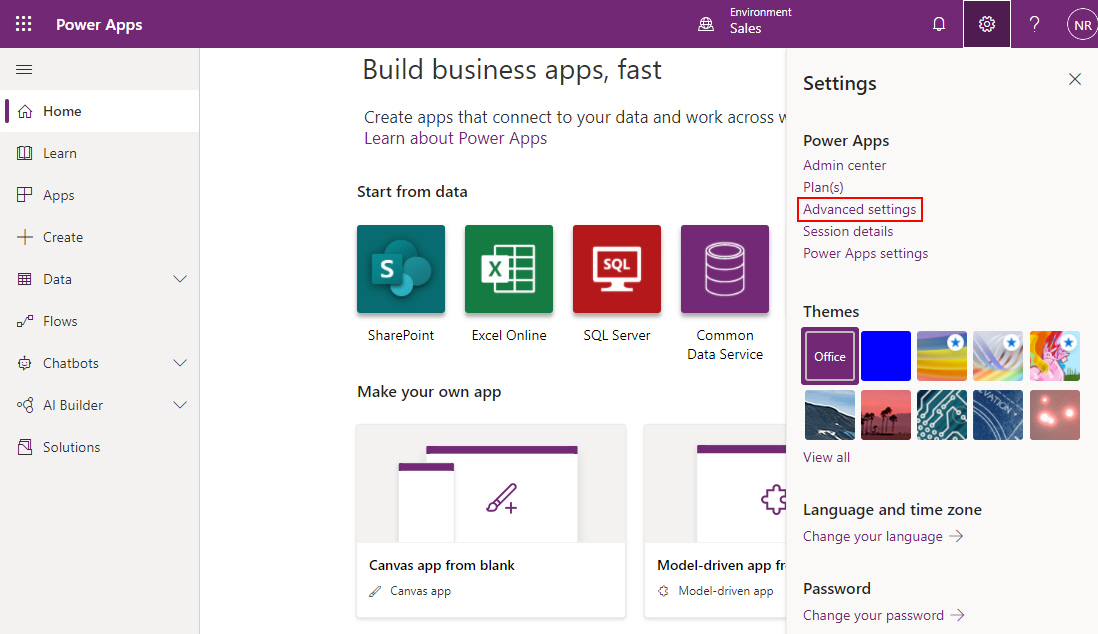1098x634 pixels.
Task: Click the puzzle piece model-driven icon
Action: point(773,499)
